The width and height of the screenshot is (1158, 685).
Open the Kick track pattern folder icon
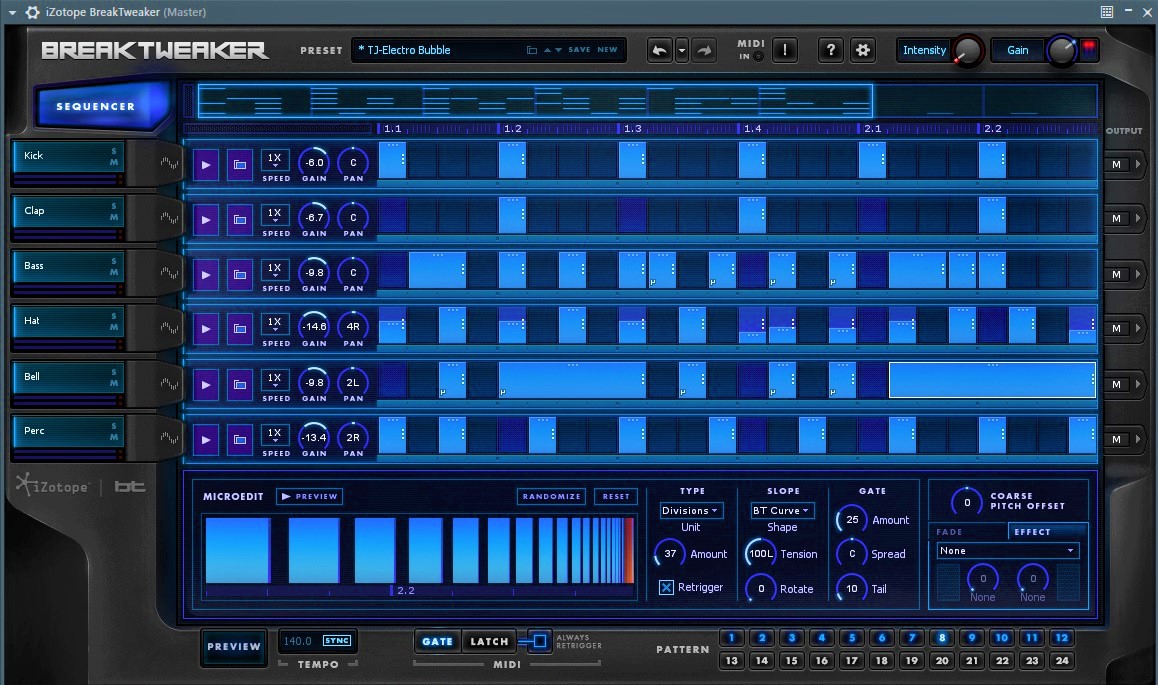tap(240, 164)
